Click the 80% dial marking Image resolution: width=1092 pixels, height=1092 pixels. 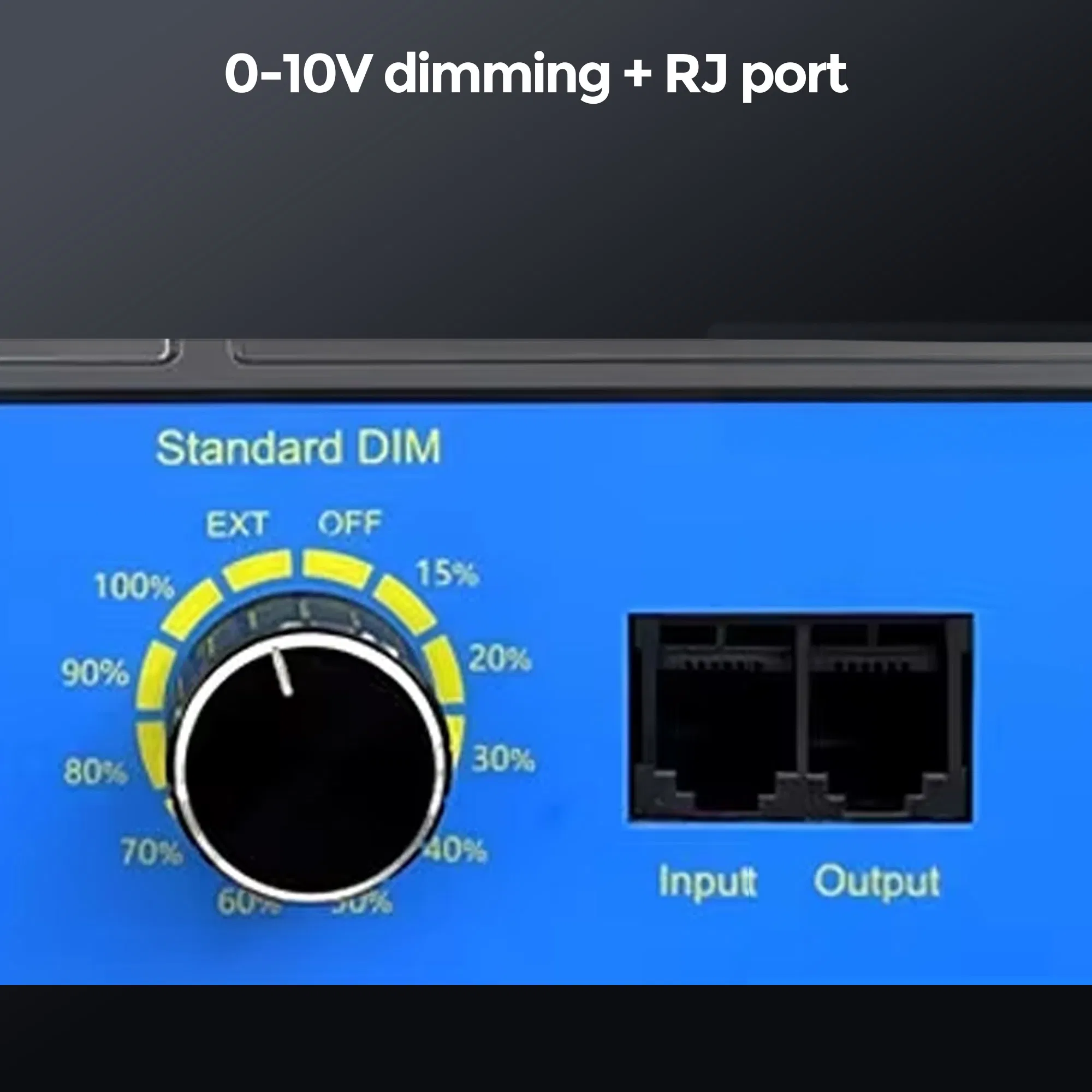[95, 771]
